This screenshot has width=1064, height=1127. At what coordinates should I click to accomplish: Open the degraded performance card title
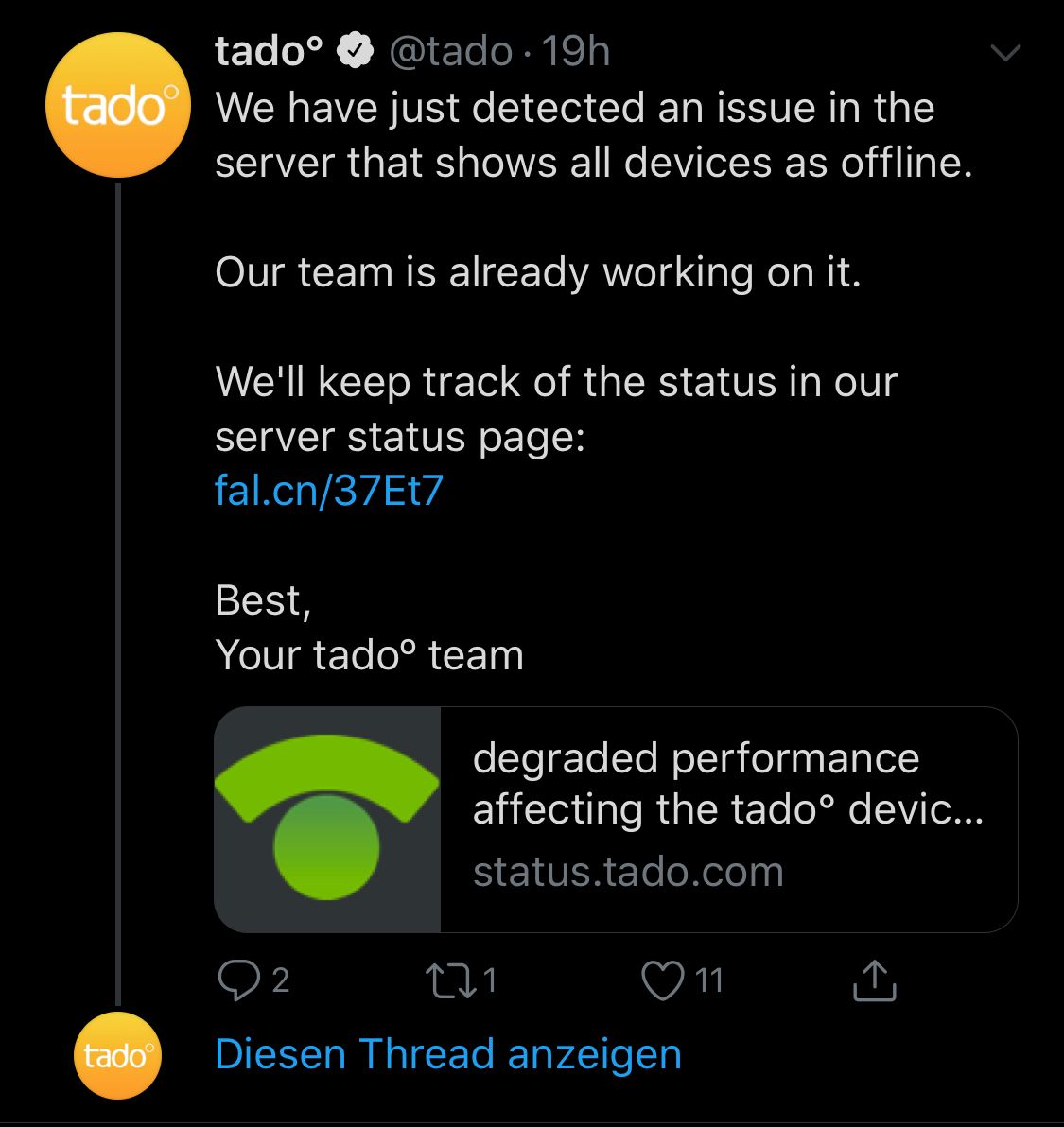[x=727, y=784]
